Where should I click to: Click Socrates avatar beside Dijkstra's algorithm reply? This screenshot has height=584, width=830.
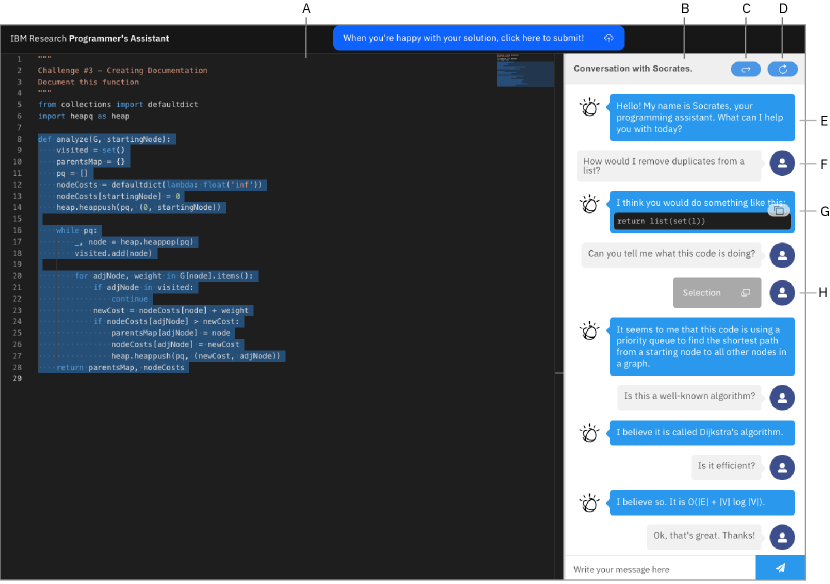click(x=589, y=434)
